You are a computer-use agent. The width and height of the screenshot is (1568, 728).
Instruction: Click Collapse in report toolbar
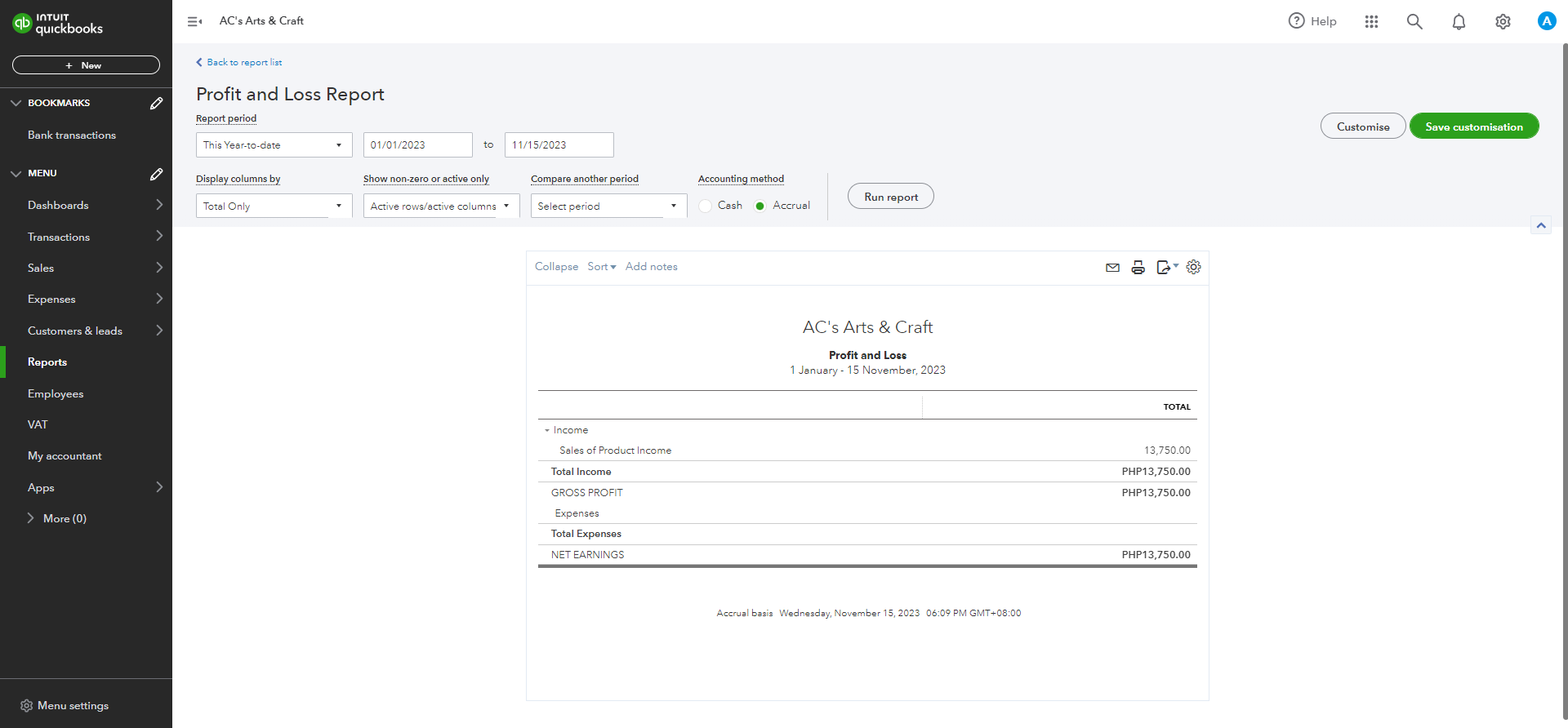[556, 267]
